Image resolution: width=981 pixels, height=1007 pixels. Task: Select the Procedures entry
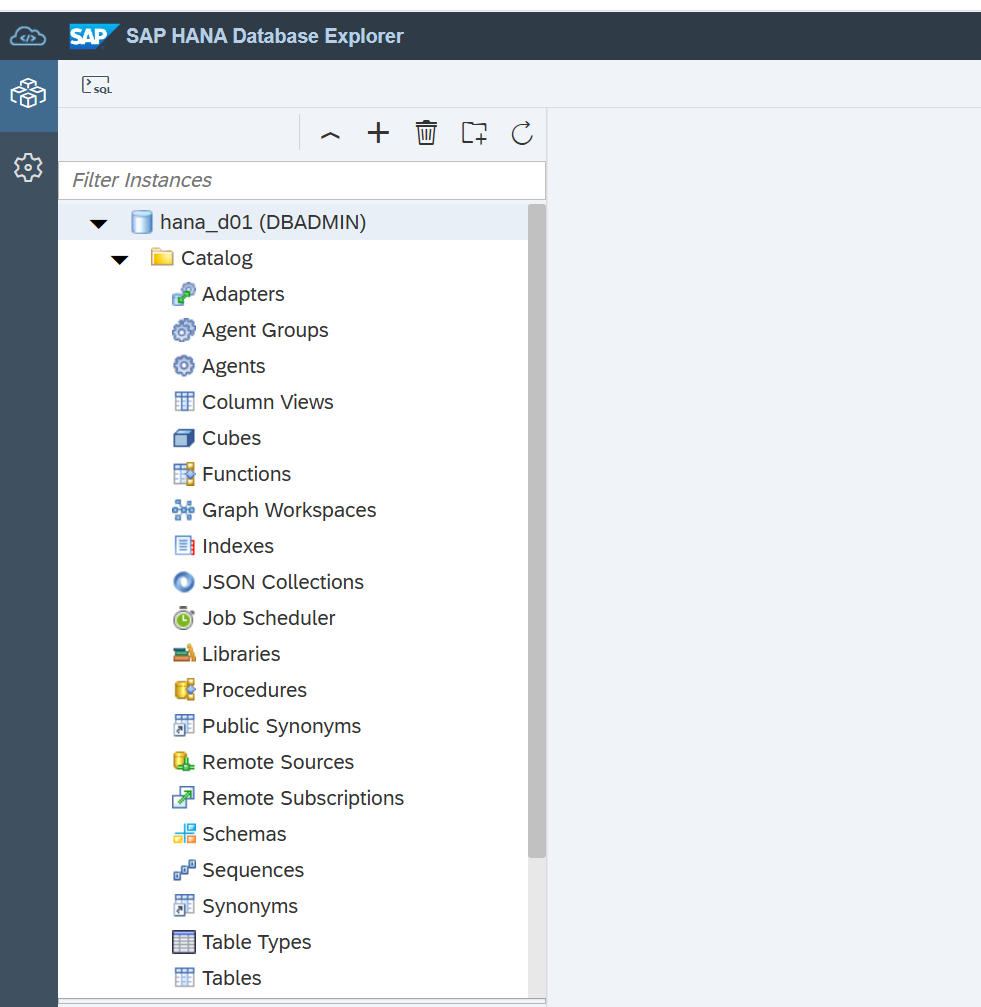tap(254, 690)
